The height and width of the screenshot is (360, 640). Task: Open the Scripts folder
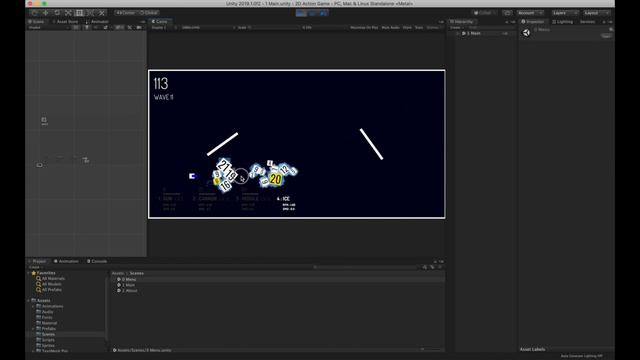pos(45,340)
